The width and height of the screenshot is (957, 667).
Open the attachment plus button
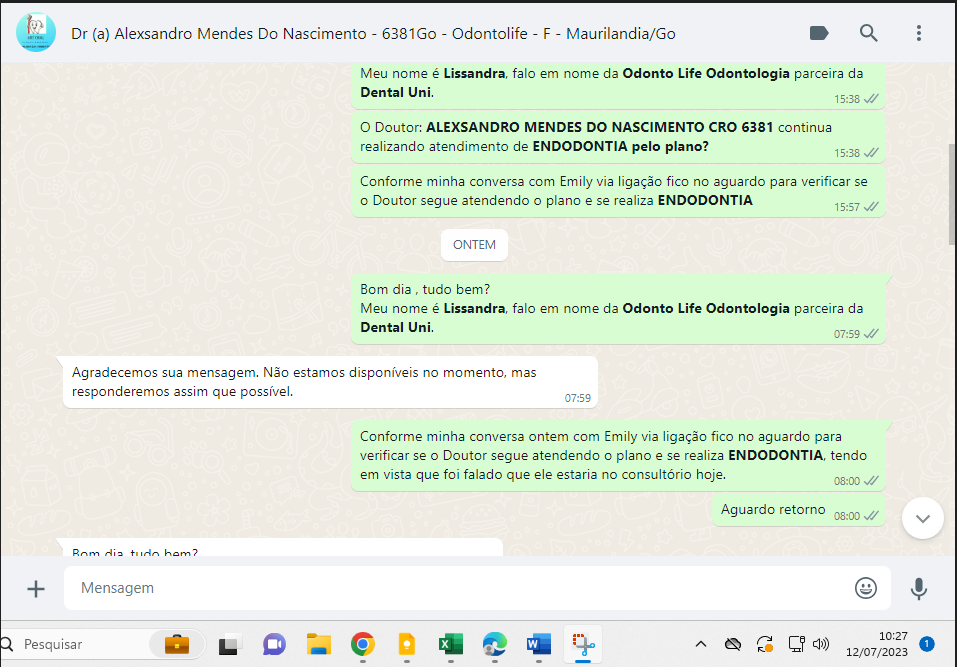click(x=36, y=588)
